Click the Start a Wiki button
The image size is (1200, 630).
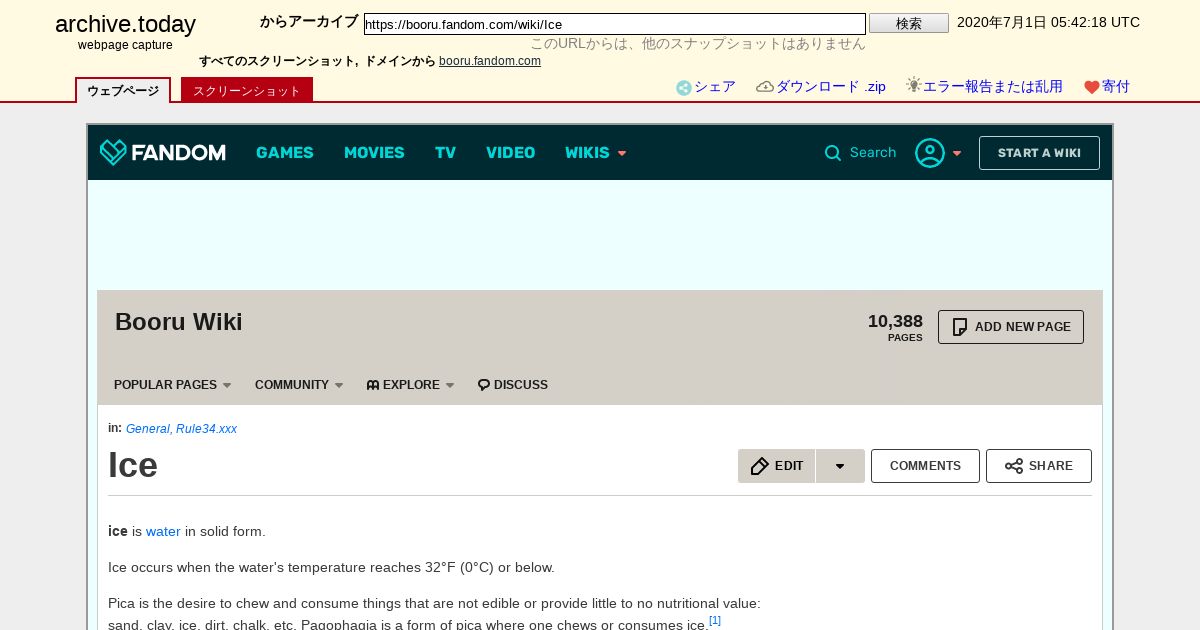point(1039,153)
